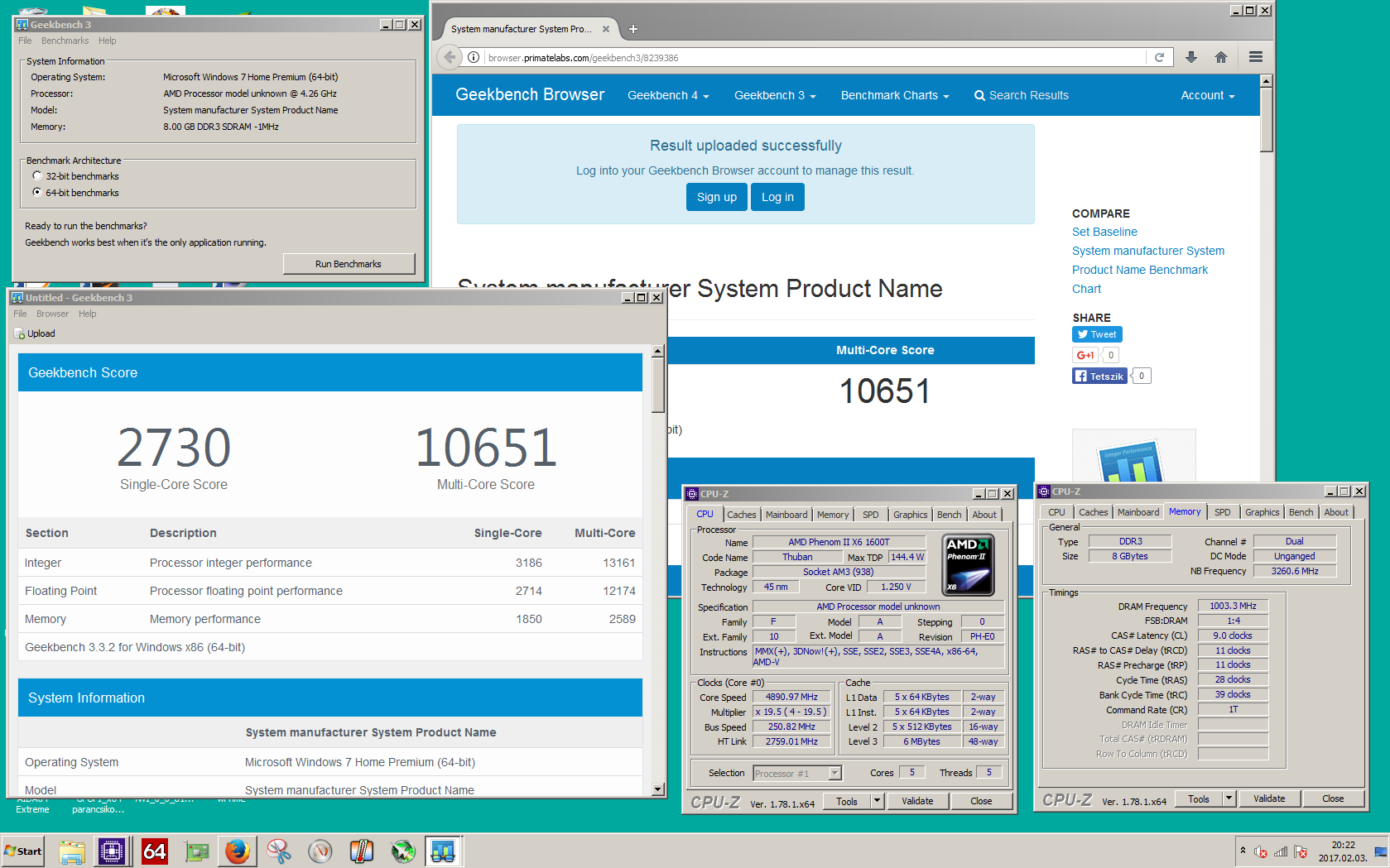Open the Snipping Tool scissors taskbar icon
Image resolution: width=1390 pixels, height=868 pixels.
[279, 851]
